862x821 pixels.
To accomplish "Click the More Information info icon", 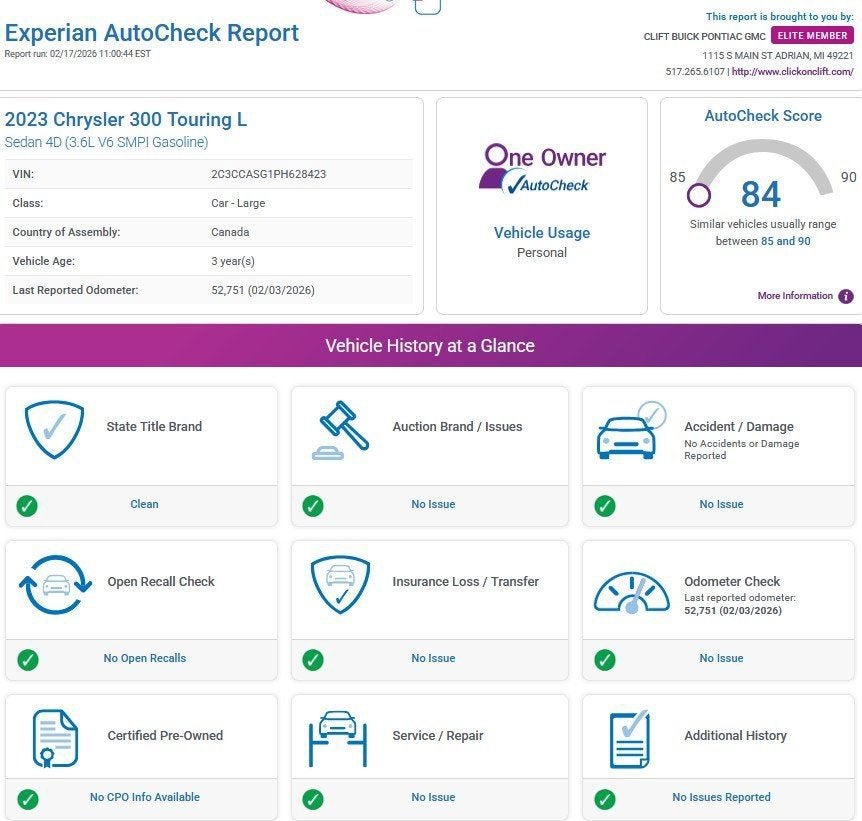I will tap(846, 296).
